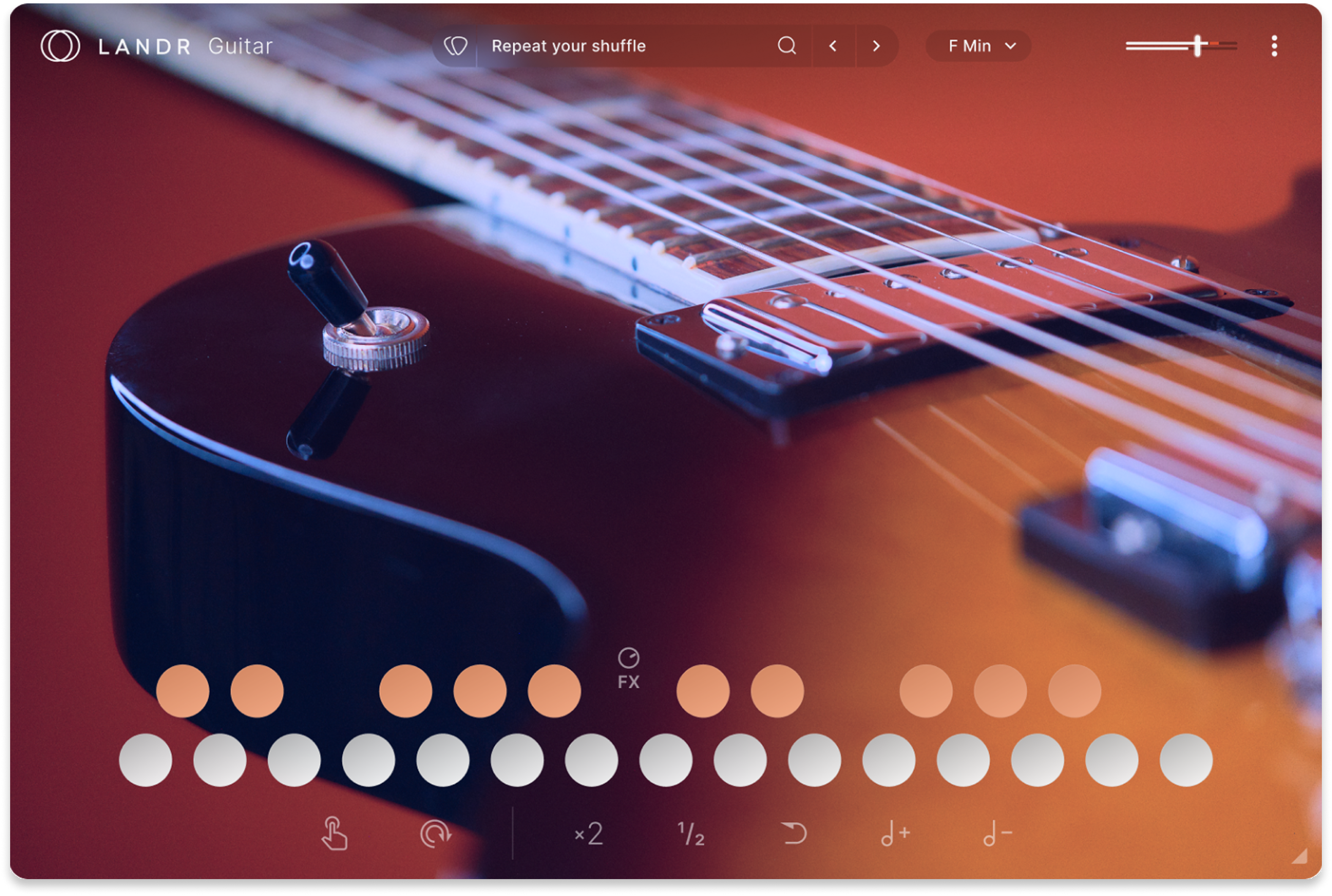Image resolution: width=1332 pixels, height=896 pixels.
Task: Click the reverse arrow icon
Action: [x=794, y=834]
